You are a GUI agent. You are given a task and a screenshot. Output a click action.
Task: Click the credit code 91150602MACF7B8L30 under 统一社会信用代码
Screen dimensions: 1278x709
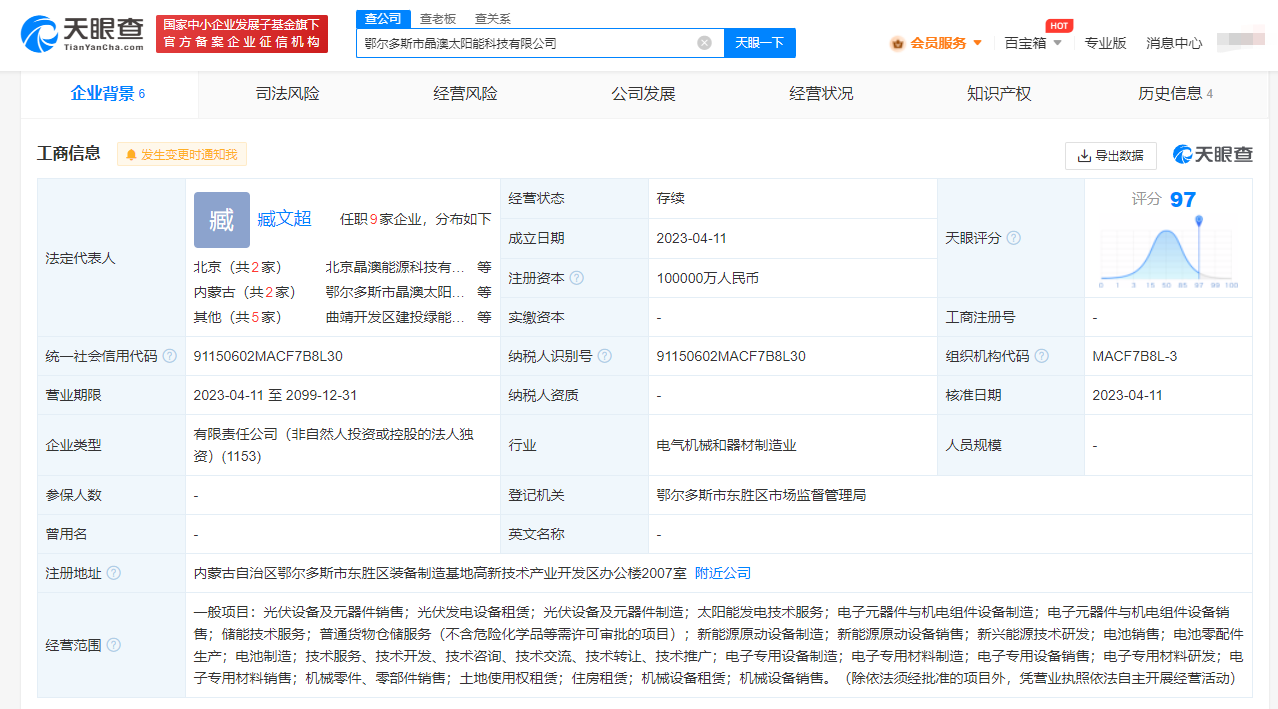point(268,356)
